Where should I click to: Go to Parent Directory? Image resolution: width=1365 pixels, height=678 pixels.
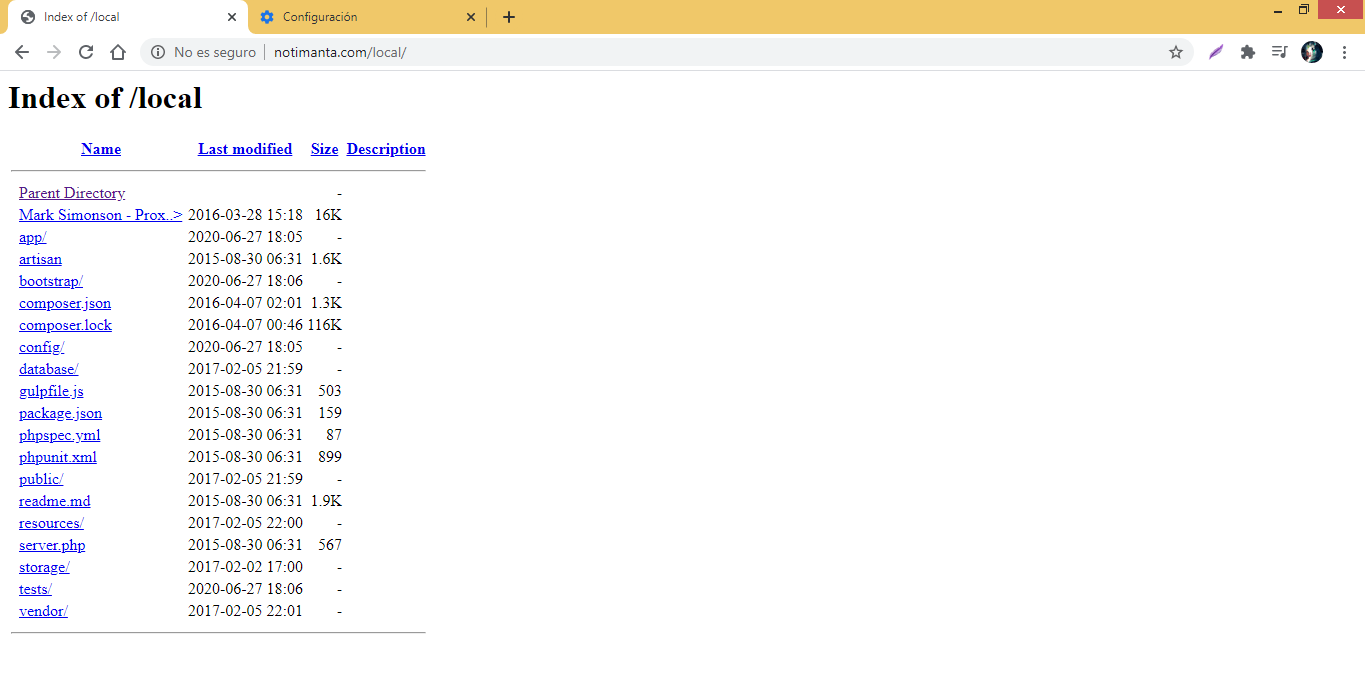tap(72, 193)
